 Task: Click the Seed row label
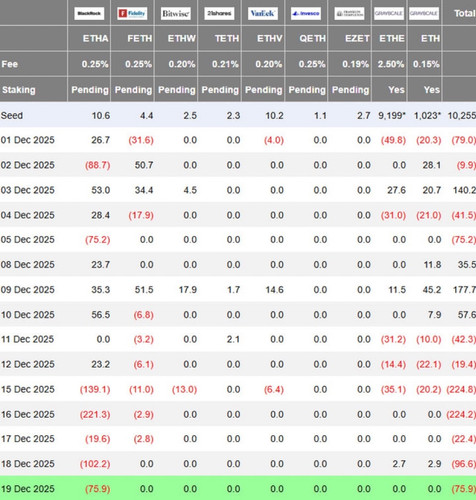[12, 116]
